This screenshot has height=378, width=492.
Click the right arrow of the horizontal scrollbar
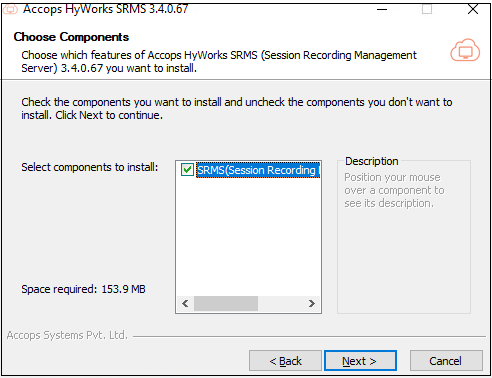(x=311, y=303)
